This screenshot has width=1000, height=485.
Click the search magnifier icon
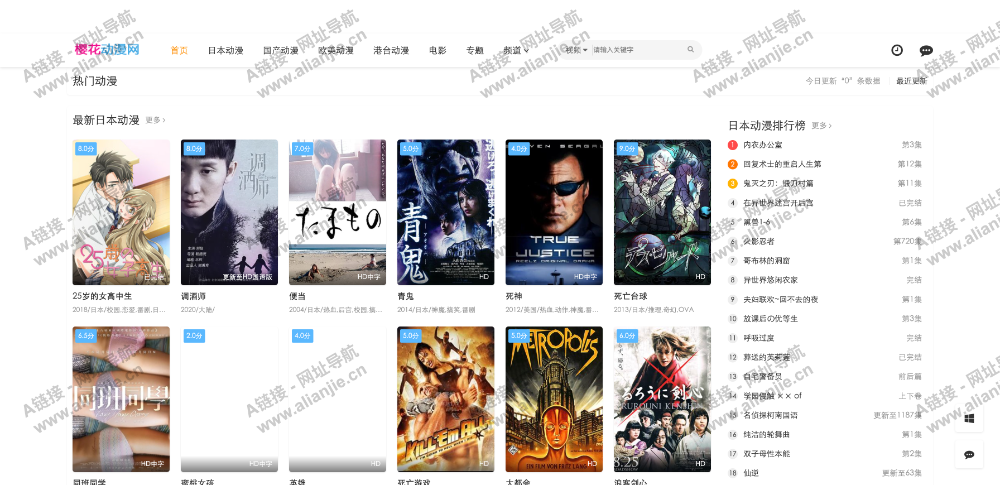click(x=690, y=49)
